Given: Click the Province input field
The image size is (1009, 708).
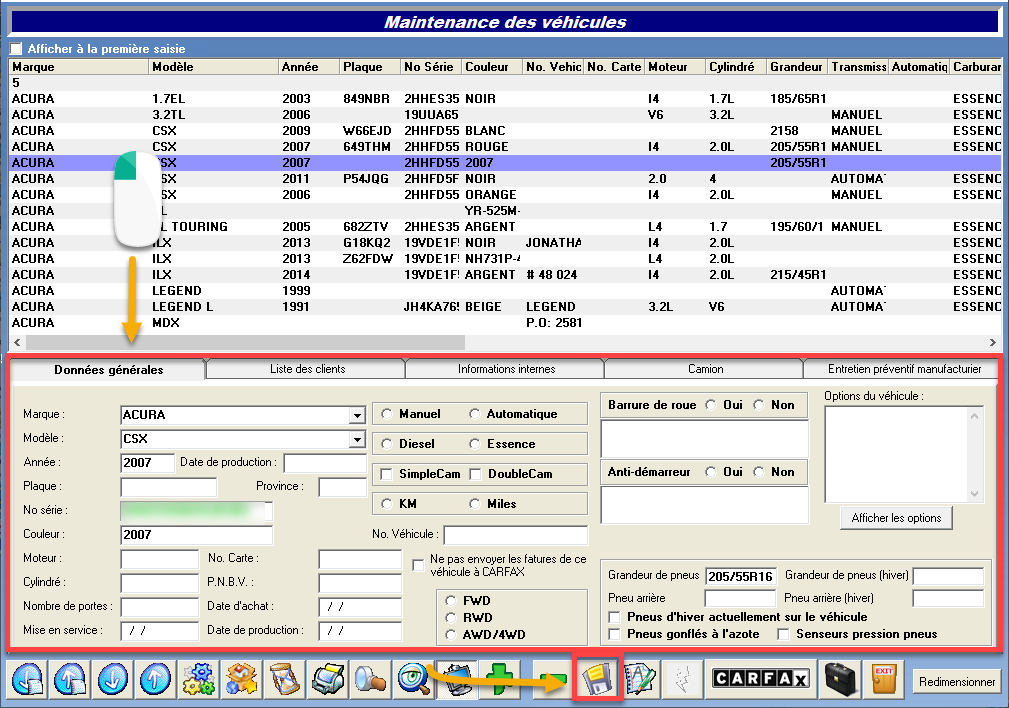Looking at the screenshot, I should (342, 487).
